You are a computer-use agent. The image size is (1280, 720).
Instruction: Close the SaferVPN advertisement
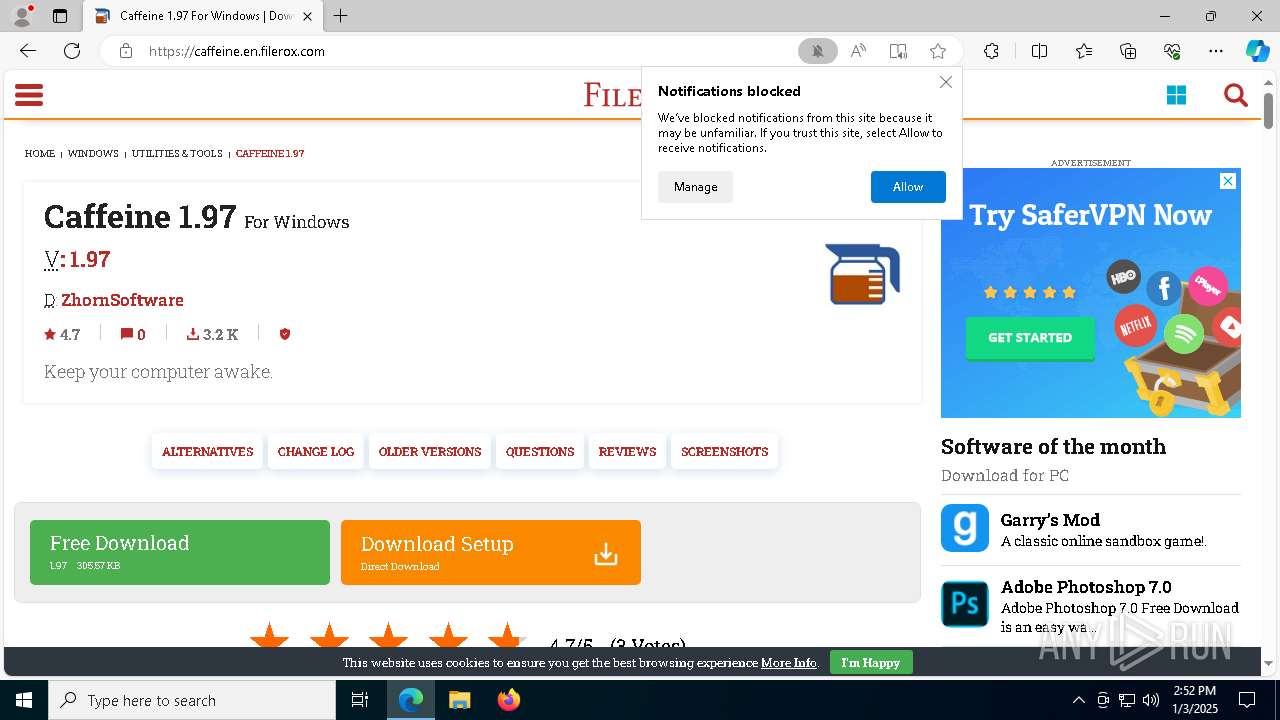coord(1228,181)
